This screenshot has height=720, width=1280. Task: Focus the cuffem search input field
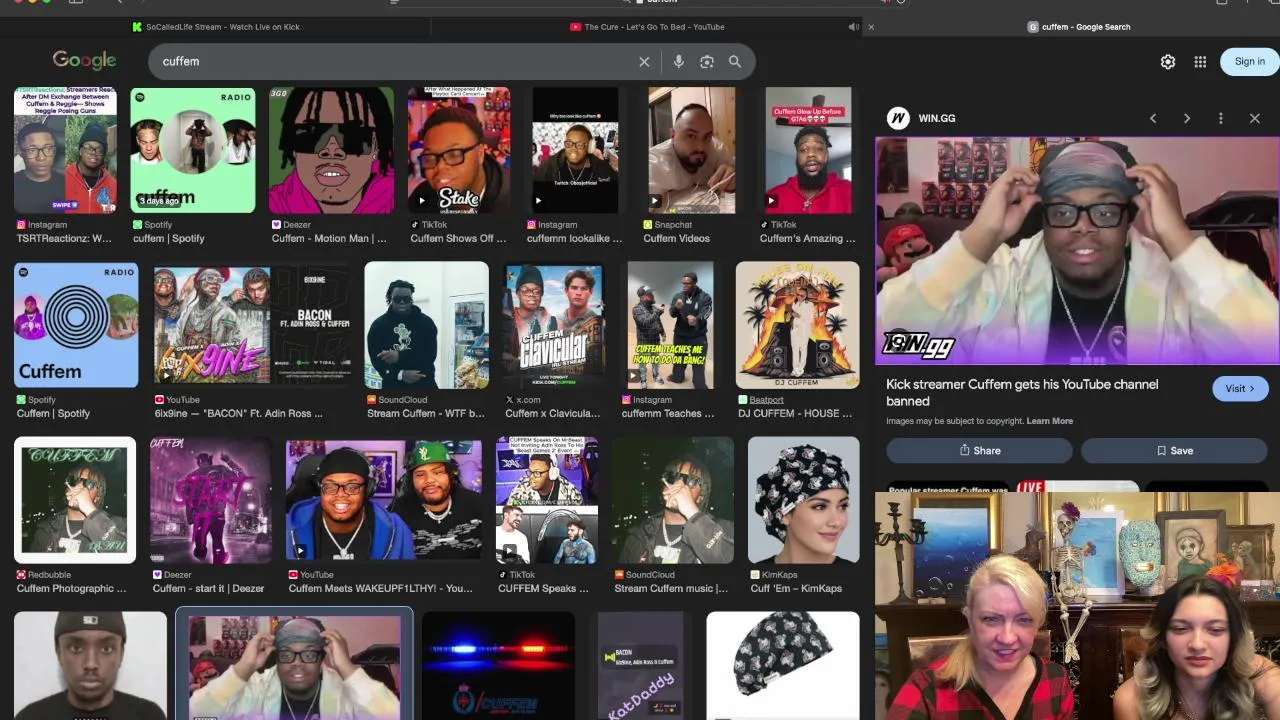pos(395,62)
